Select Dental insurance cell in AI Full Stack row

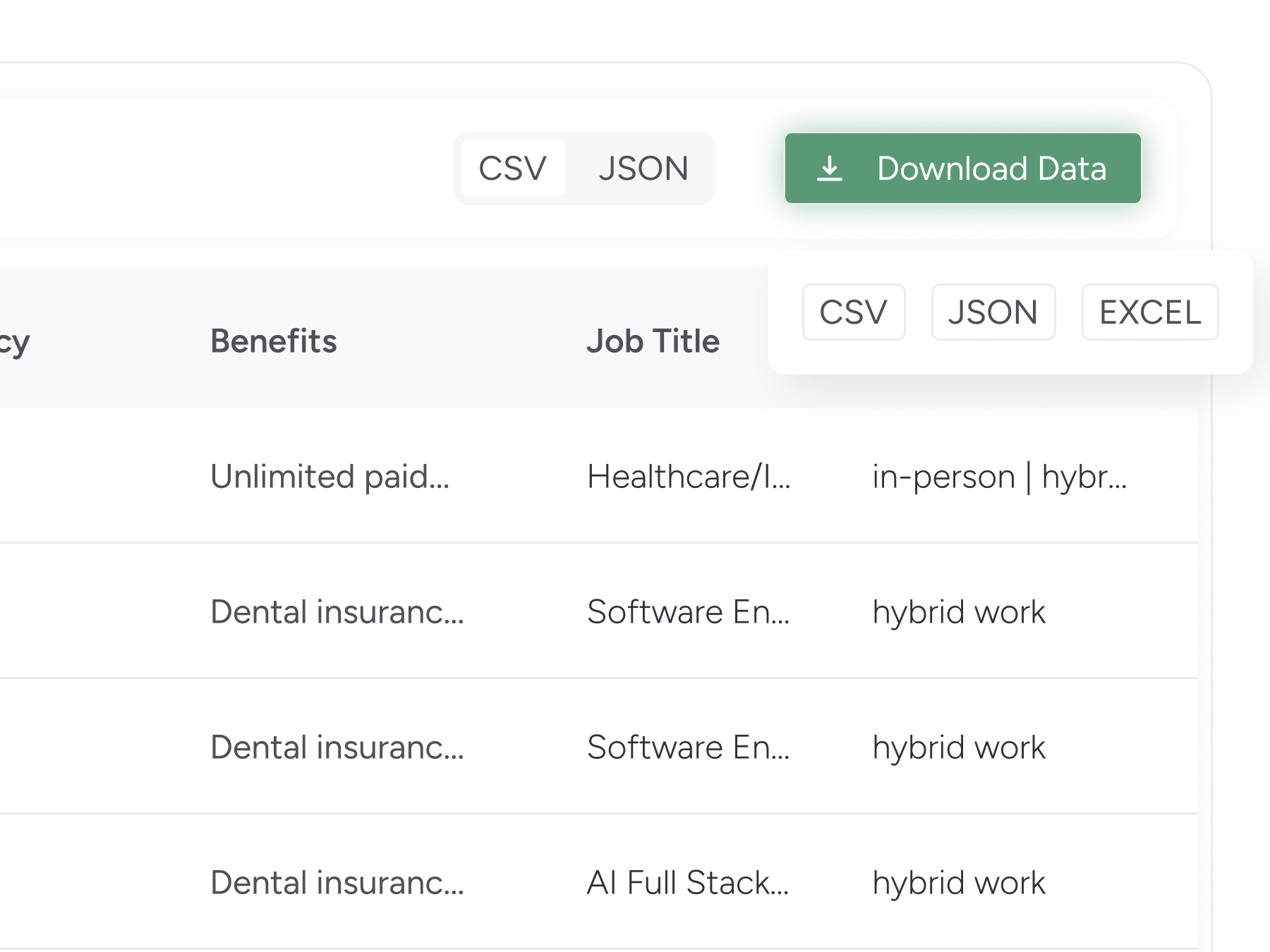337,883
